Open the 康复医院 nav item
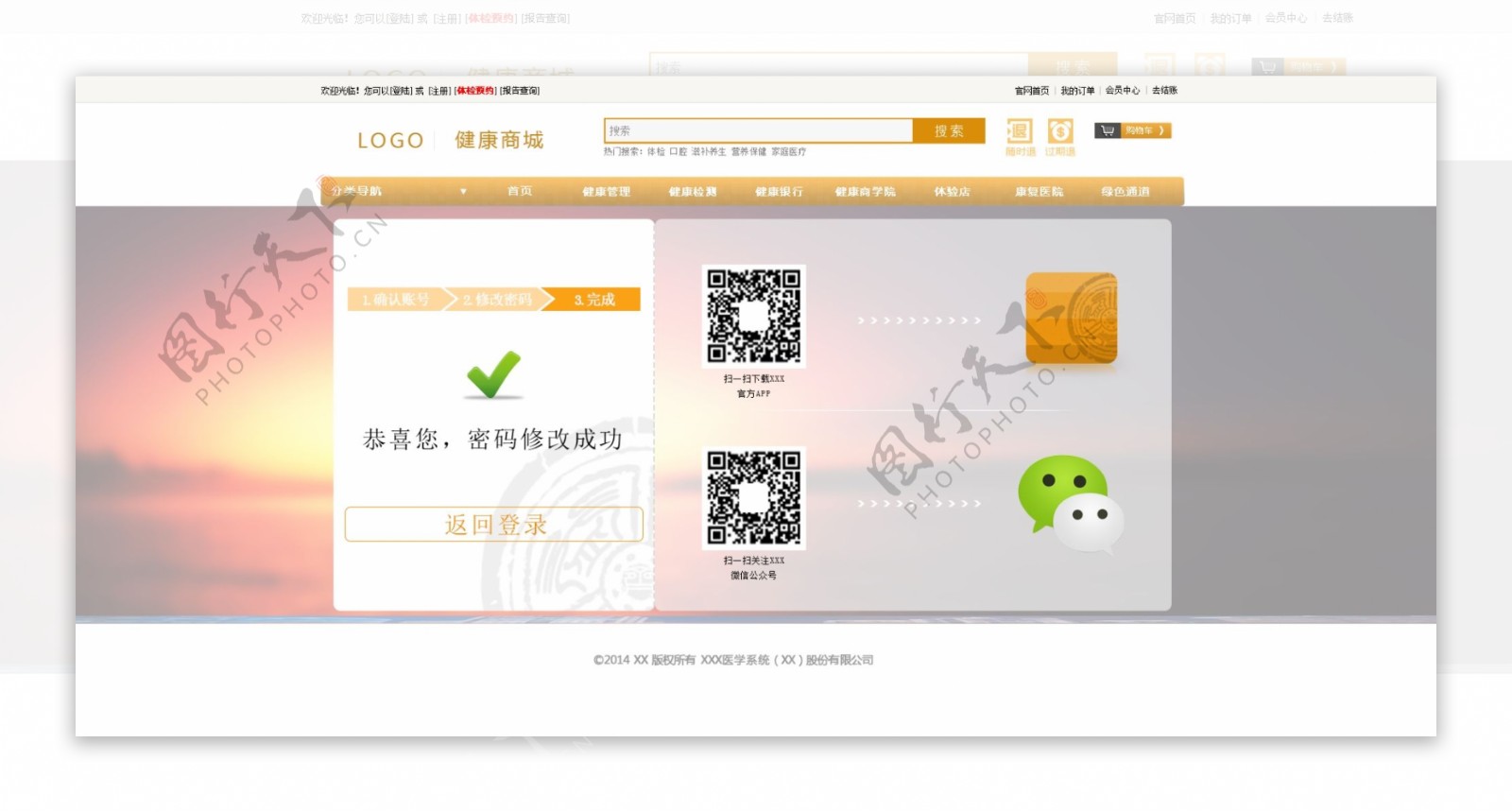Screen dimensions: 1512x812 coord(1039,191)
